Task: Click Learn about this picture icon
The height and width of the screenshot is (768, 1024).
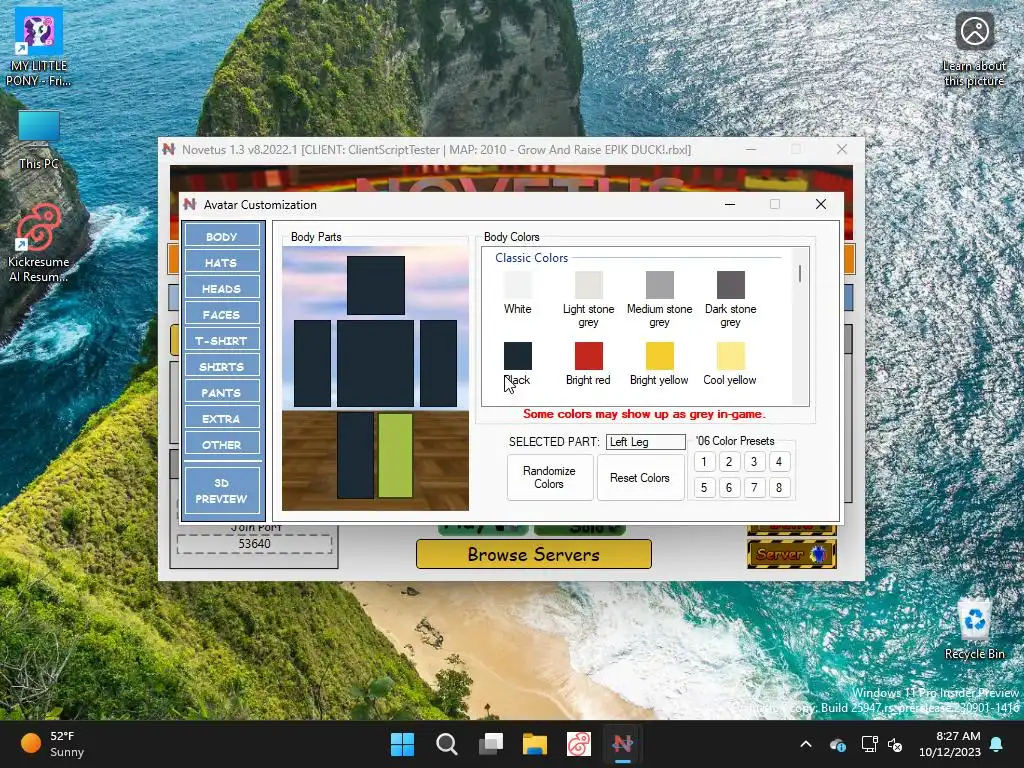Action: point(974,49)
